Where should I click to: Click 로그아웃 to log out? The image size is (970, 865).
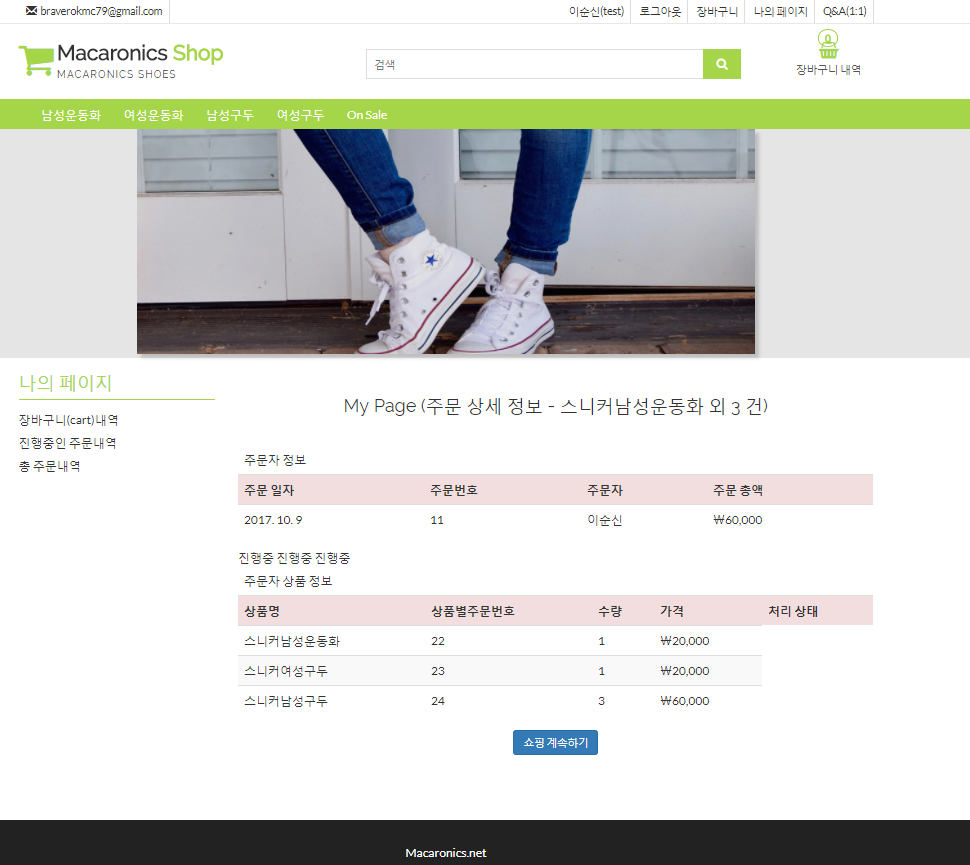659,11
